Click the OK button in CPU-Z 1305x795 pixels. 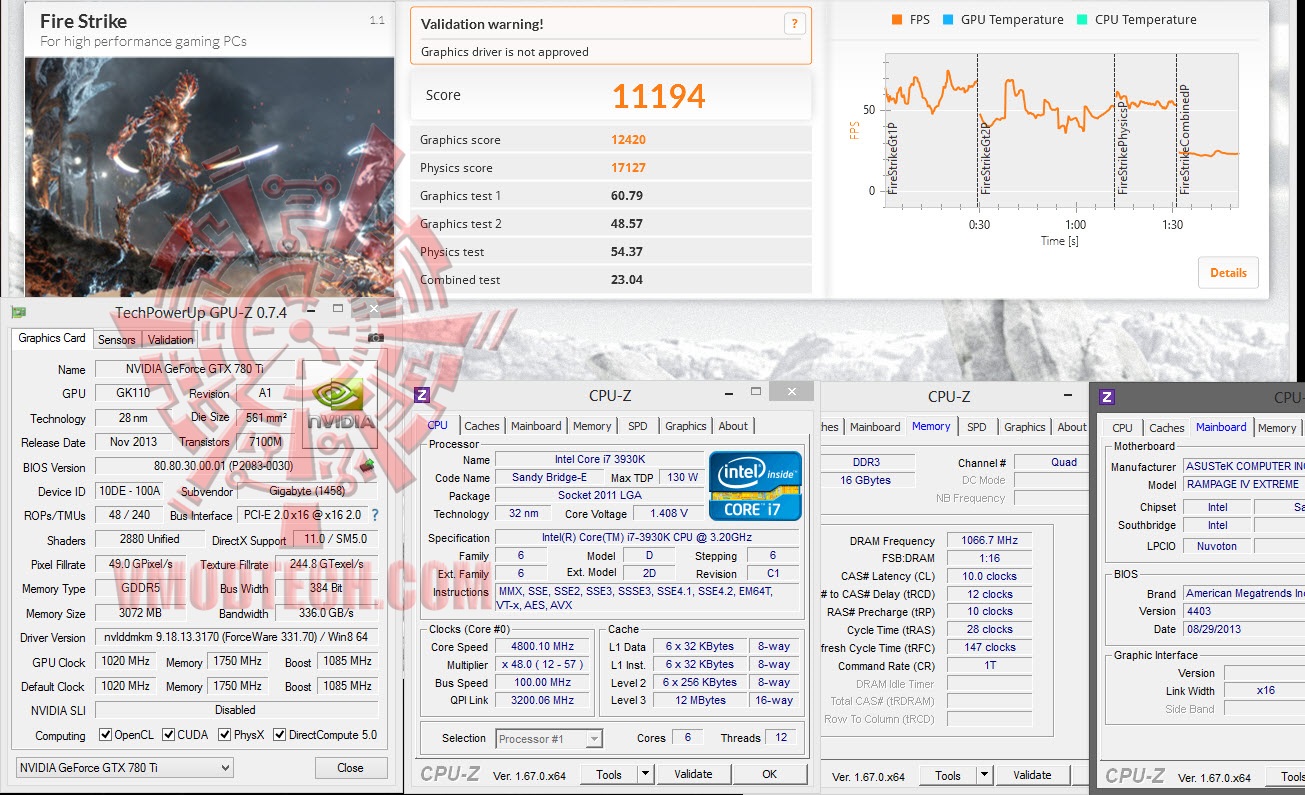(769, 774)
